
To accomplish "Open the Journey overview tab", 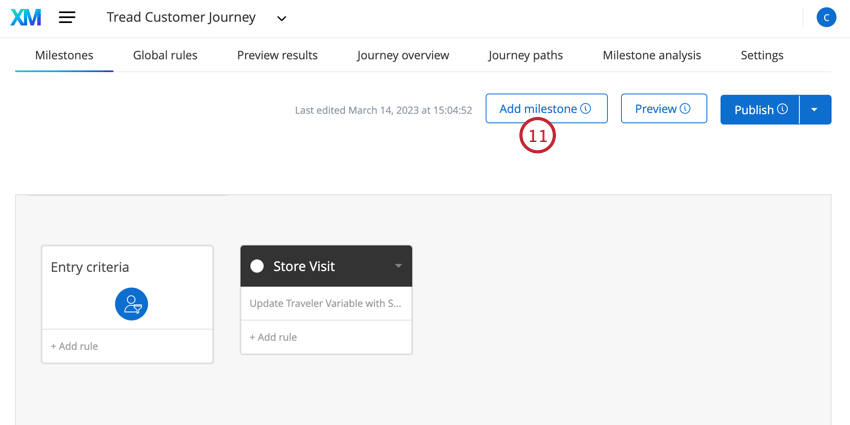I will tap(403, 55).
